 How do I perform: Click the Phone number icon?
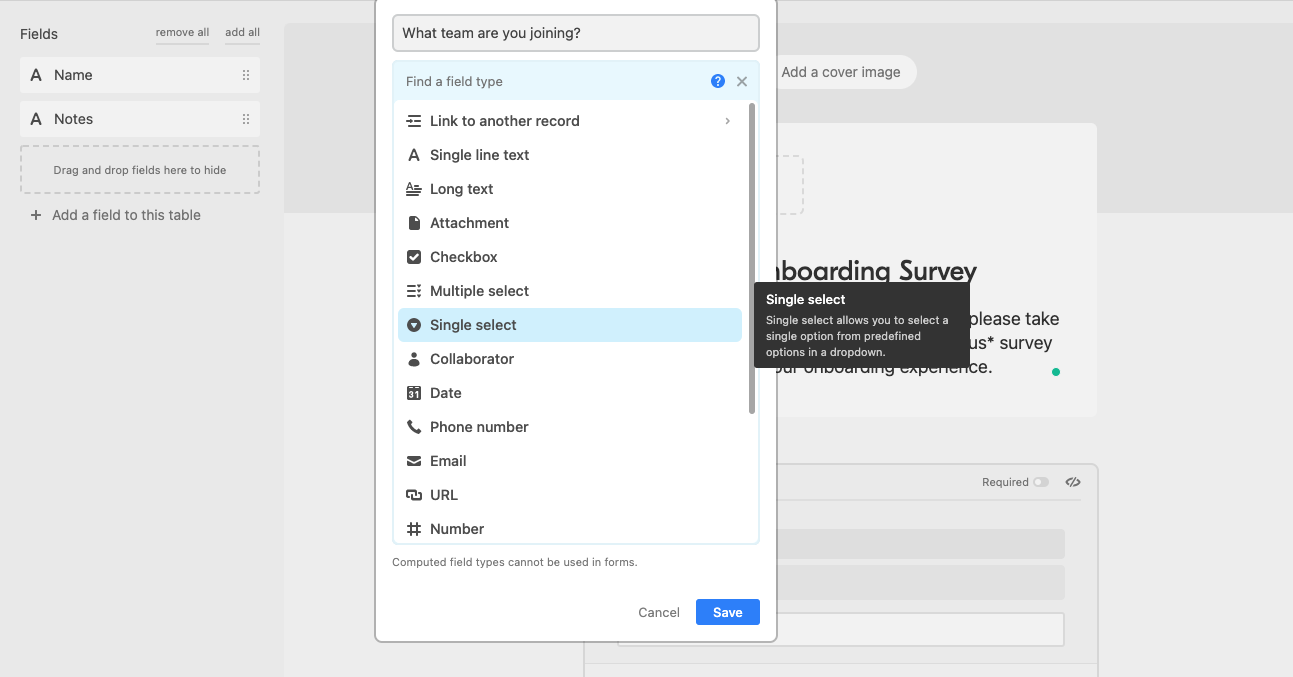pos(414,427)
